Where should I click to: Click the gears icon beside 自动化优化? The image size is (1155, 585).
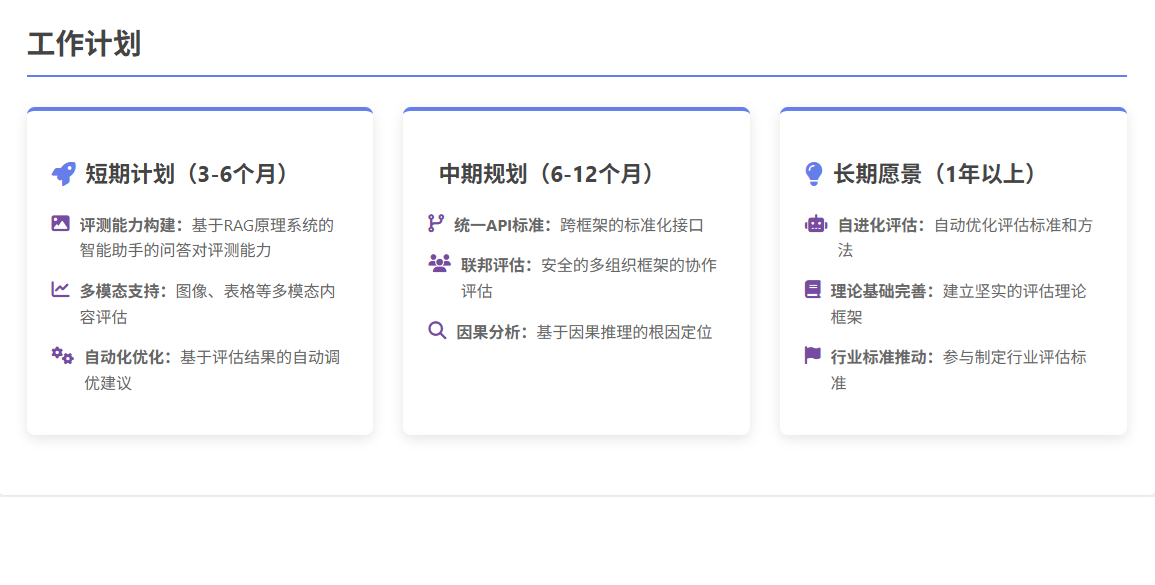(63, 356)
